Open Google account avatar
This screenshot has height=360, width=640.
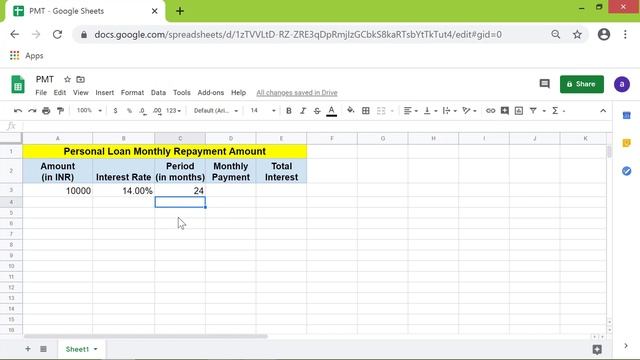[622, 84]
